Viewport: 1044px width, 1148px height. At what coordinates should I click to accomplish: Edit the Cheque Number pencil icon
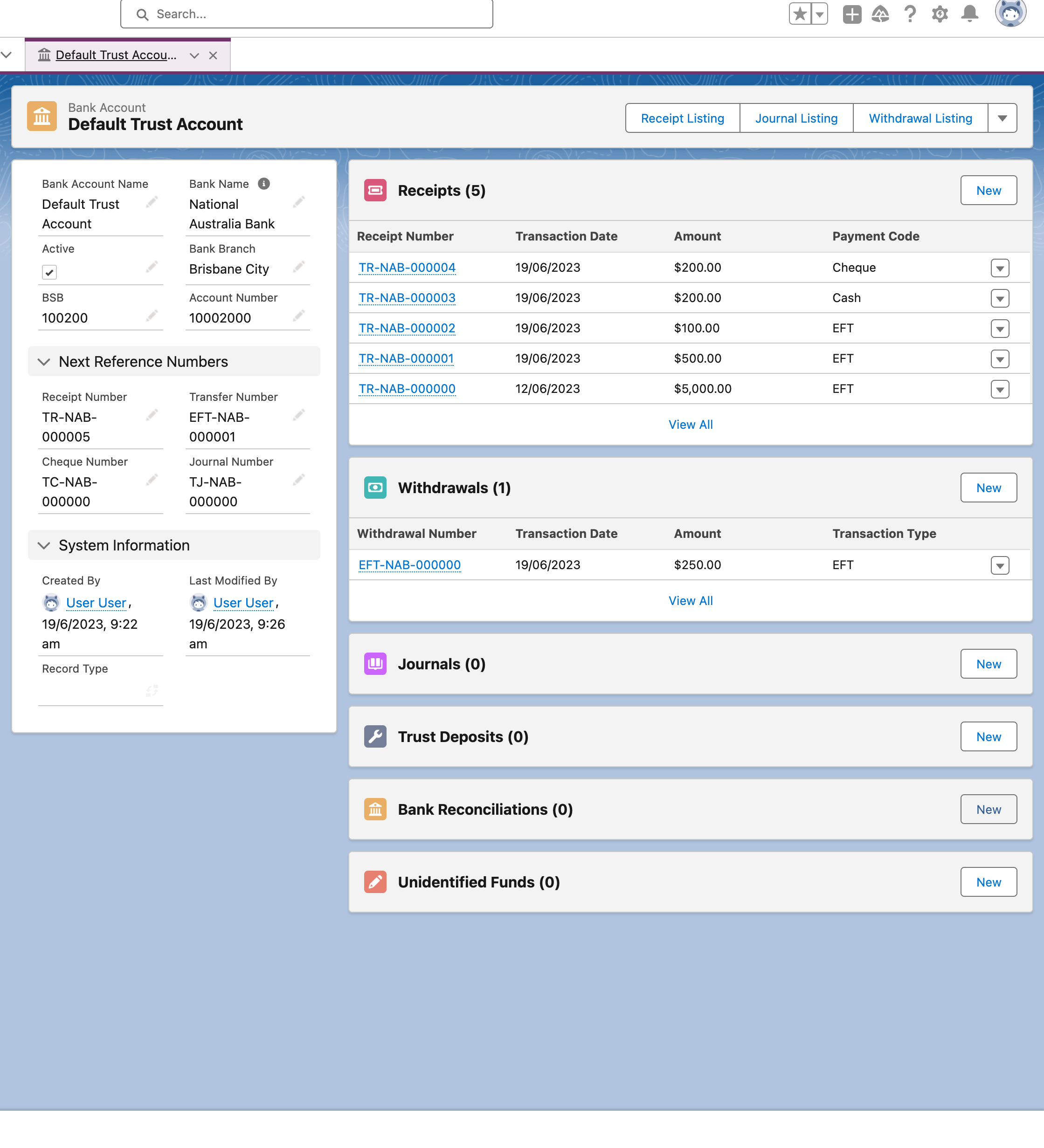click(x=152, y=480)
